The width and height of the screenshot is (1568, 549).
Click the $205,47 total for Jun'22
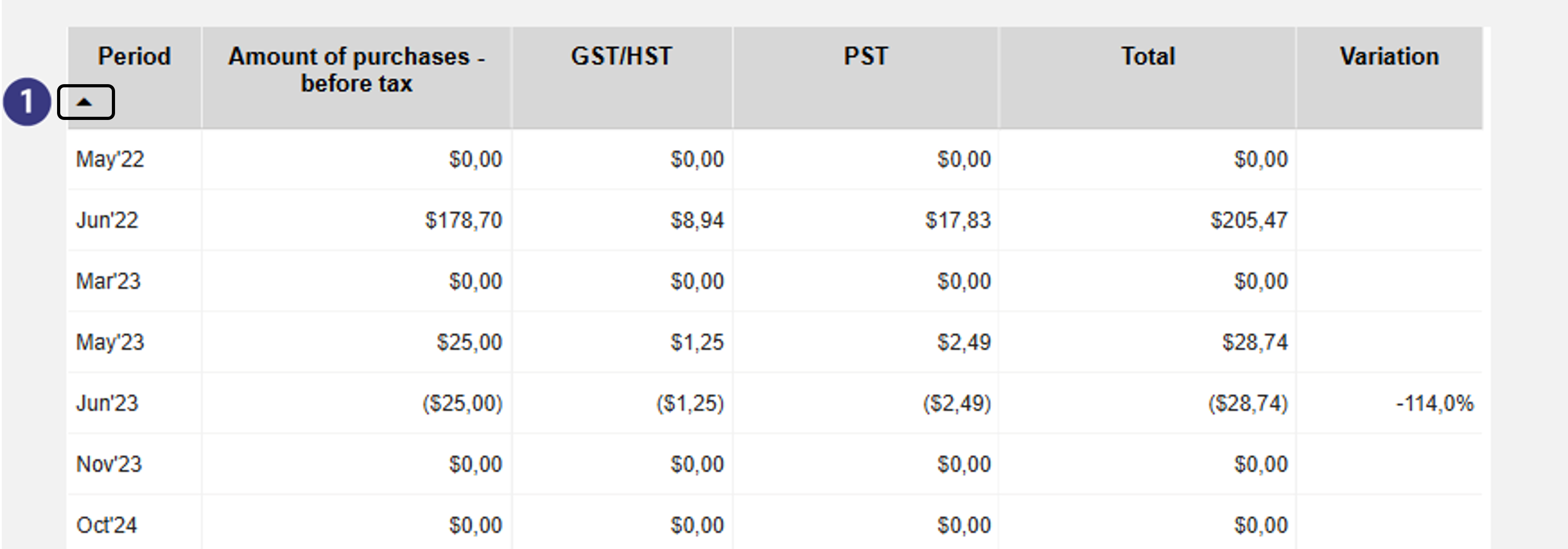(x=1249, y=220)
